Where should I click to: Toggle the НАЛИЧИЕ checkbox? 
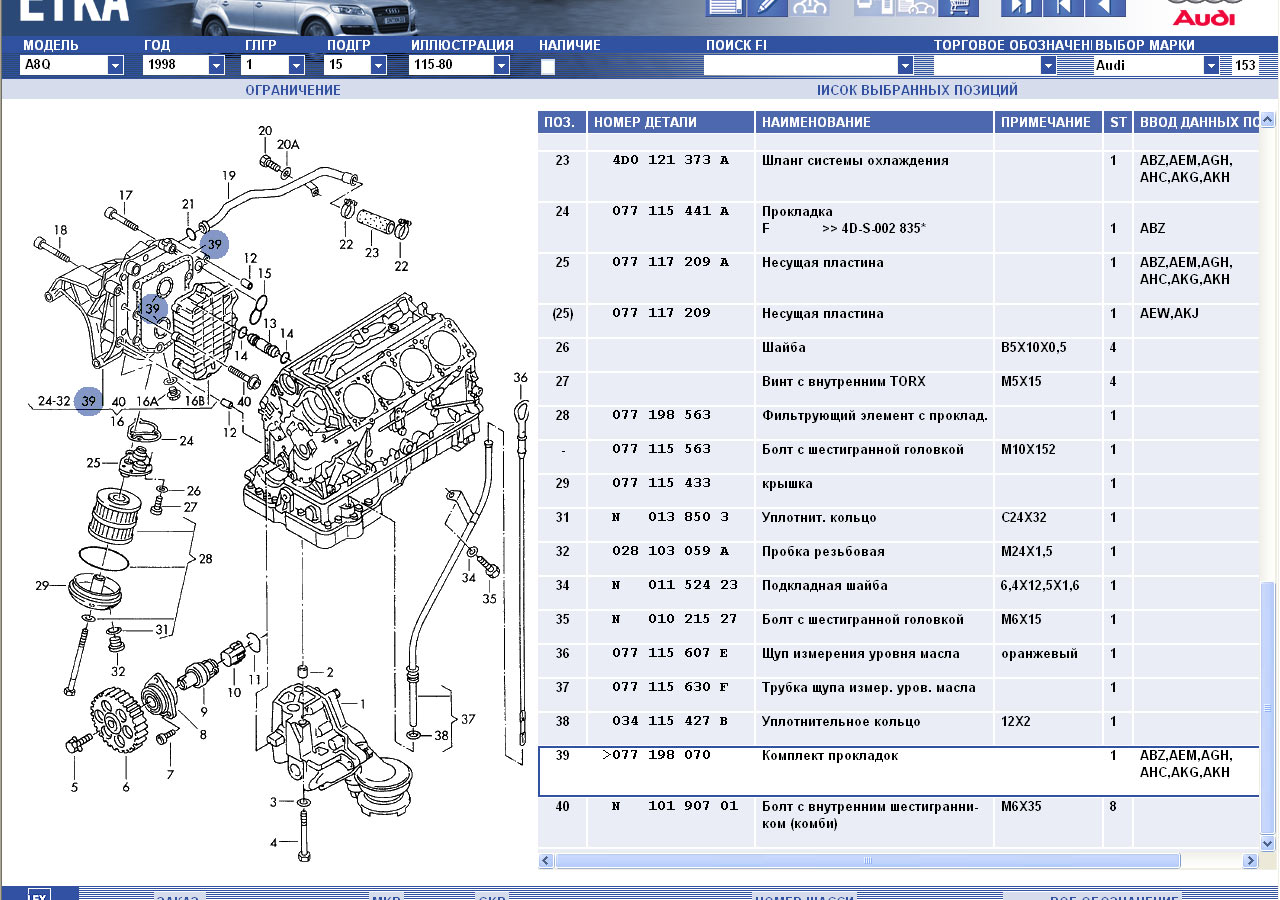(x=548, y=67)
